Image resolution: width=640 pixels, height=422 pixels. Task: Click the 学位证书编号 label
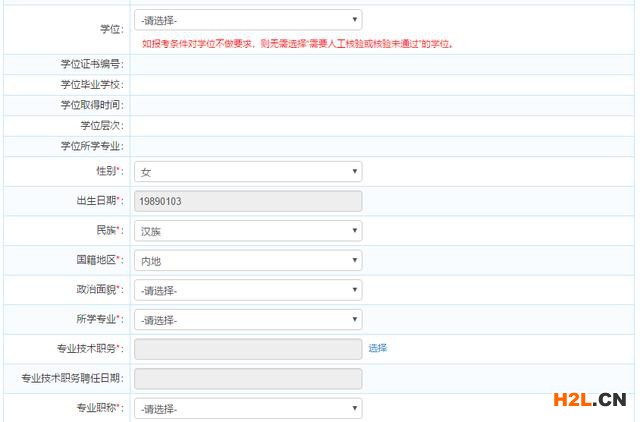(91, 64)
